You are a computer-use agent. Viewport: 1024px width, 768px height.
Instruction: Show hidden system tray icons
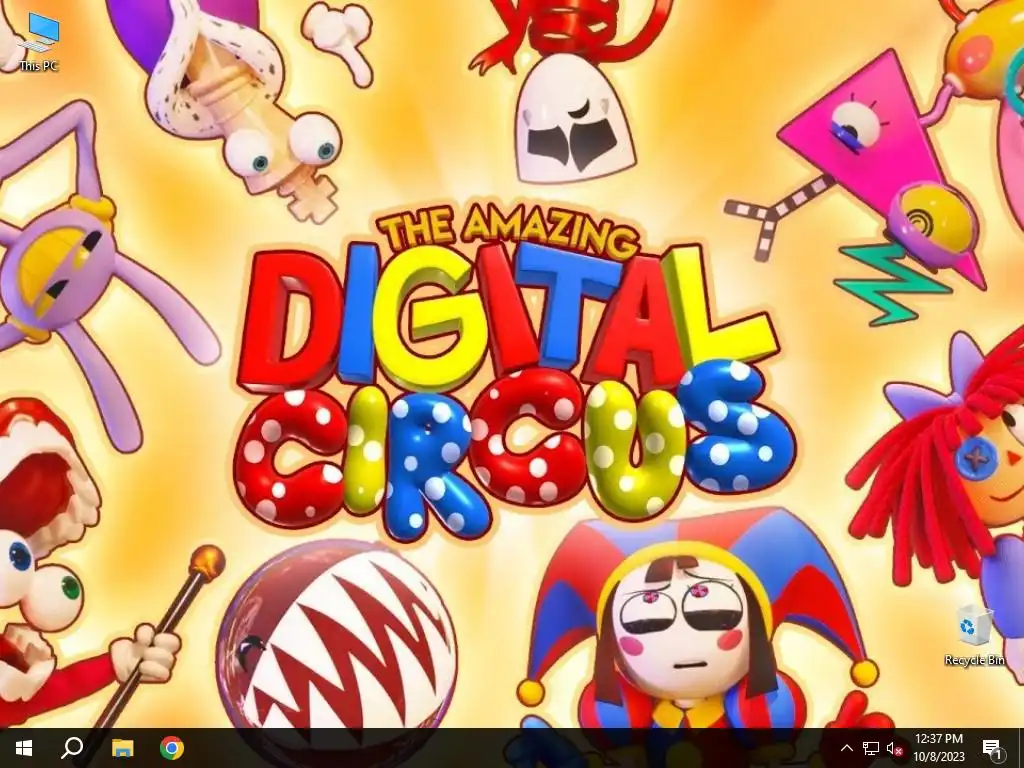846,748
